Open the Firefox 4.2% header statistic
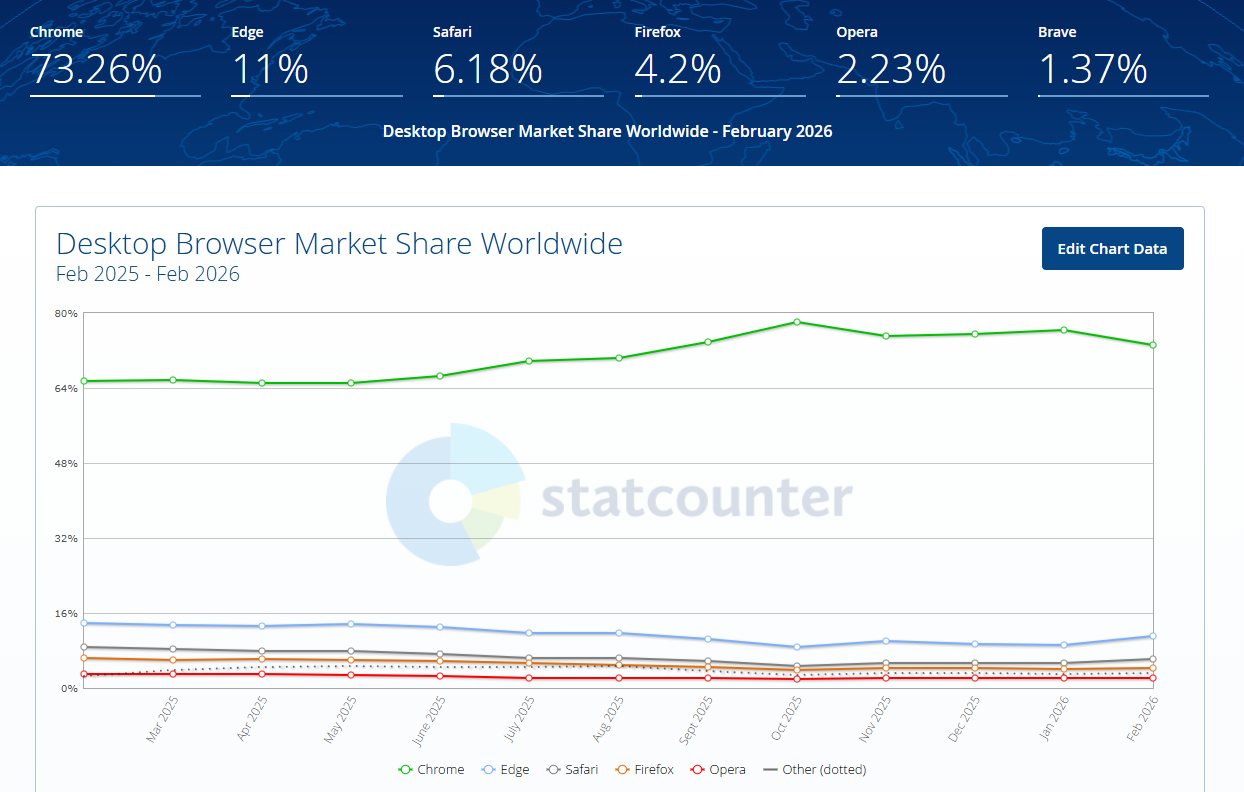Viewport: 1244px width, 792px height. coord(678,69)
